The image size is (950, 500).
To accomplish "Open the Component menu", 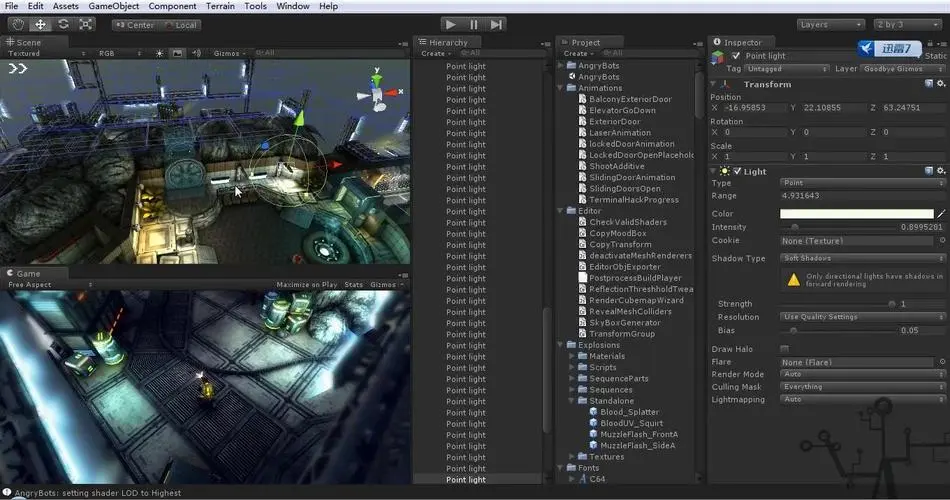I will 172,6.
